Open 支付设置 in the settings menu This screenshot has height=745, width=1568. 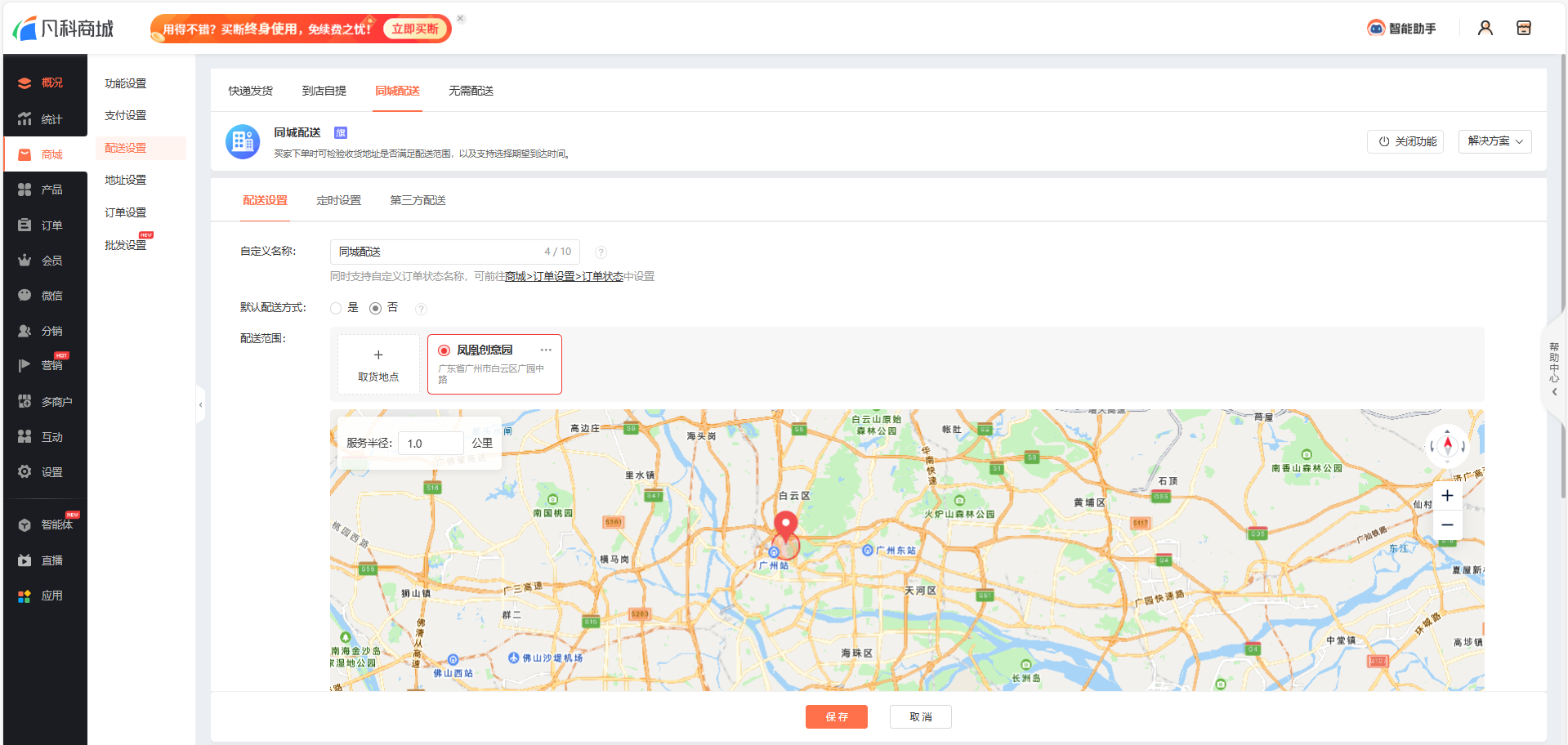[x=126, y=115]
